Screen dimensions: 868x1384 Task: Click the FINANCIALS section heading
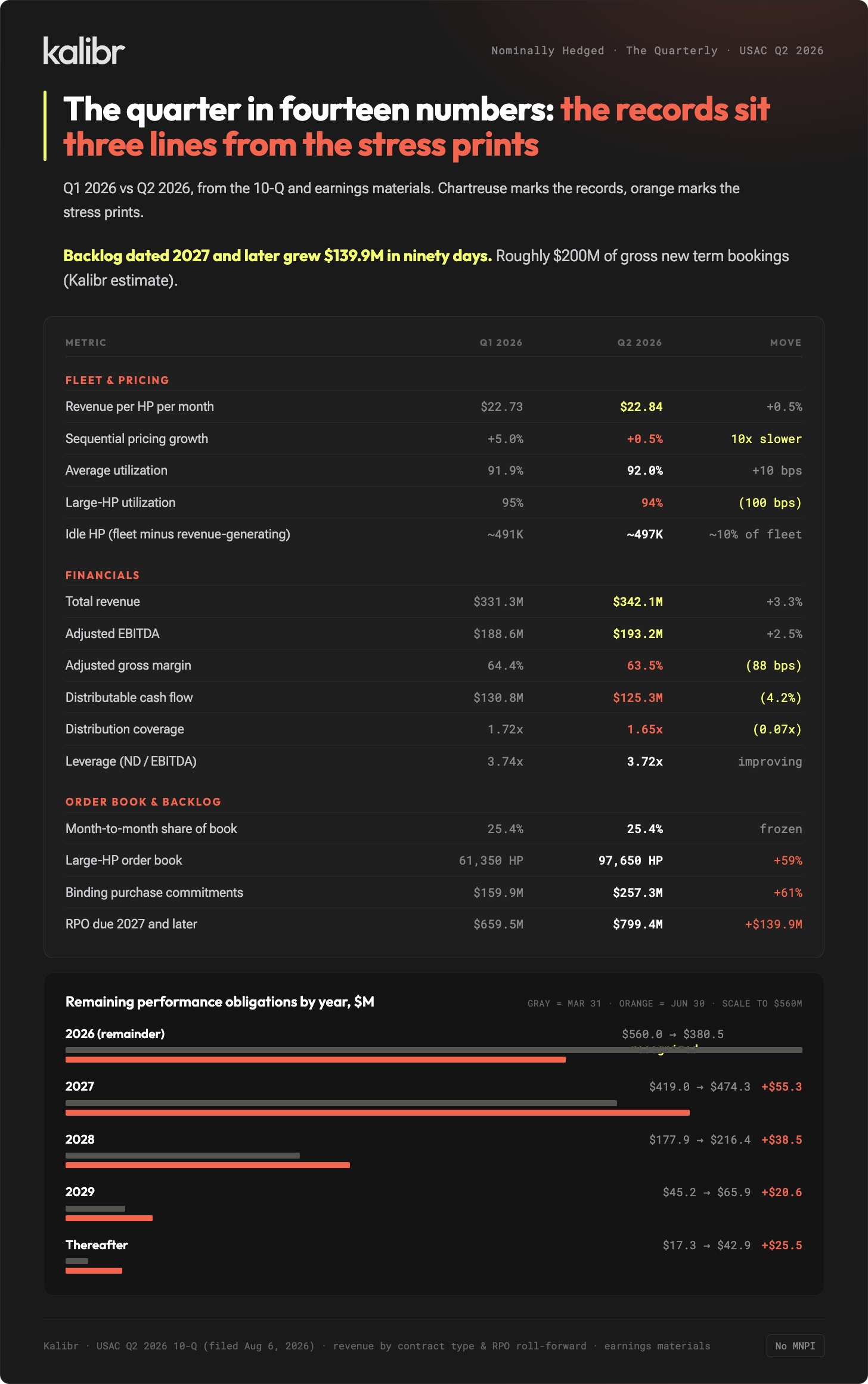[103, 575]
